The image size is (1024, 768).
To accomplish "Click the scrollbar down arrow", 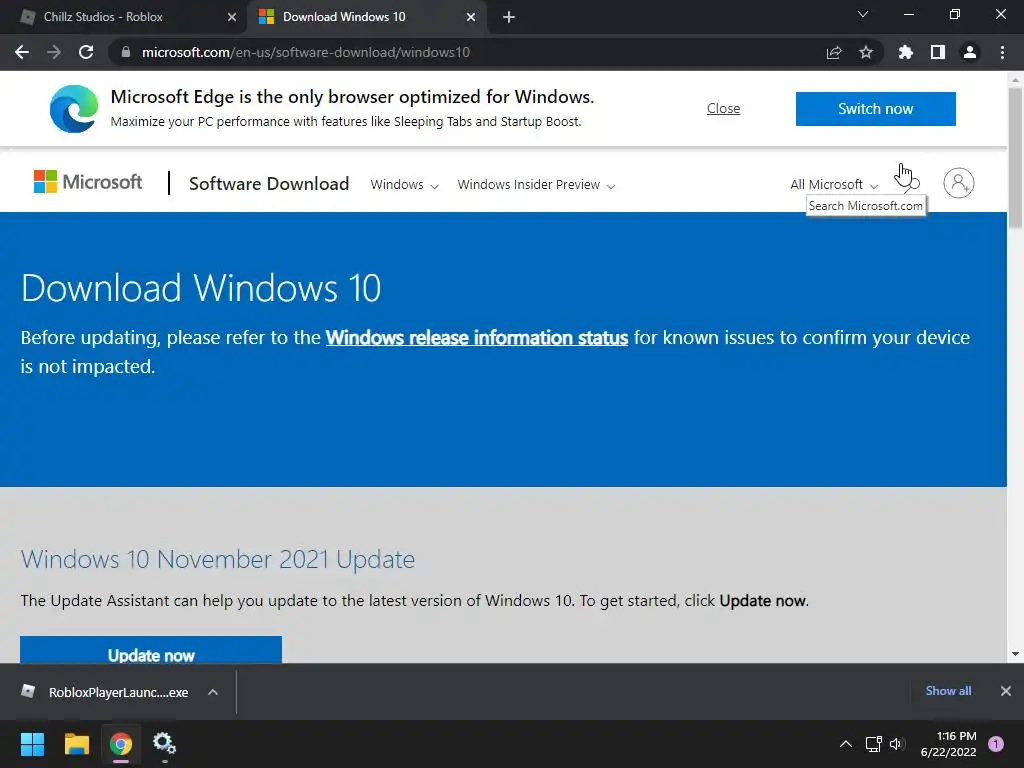I will (1015, 654).
